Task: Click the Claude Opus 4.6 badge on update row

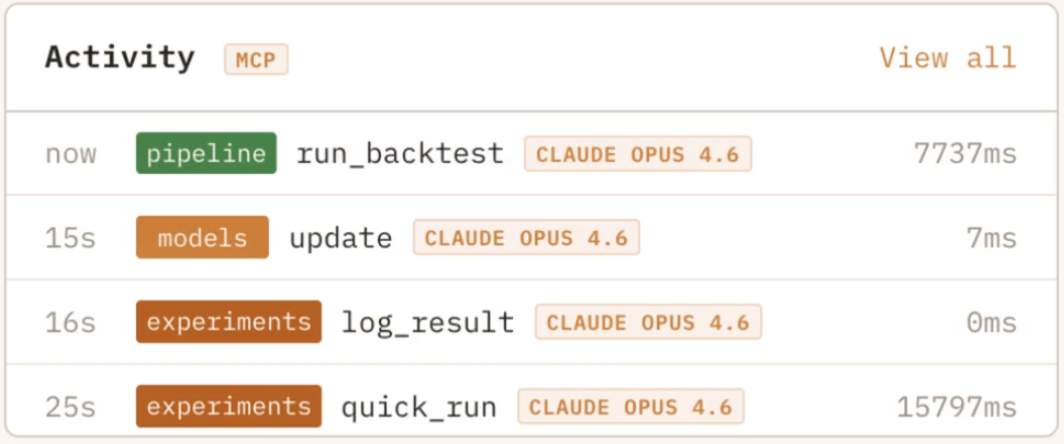Action: 526,238
